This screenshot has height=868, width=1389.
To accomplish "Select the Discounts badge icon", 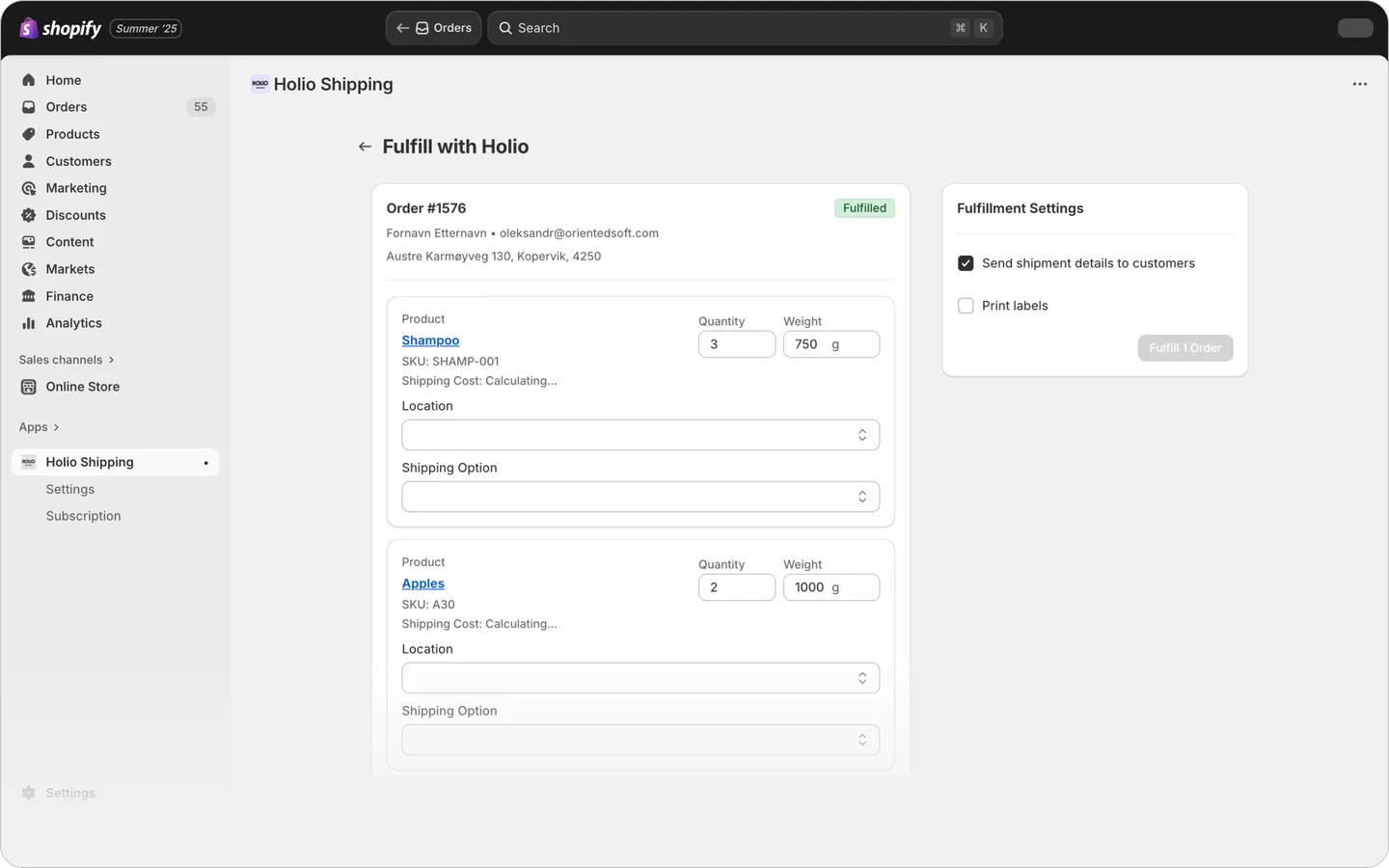I will click(29, 215).
